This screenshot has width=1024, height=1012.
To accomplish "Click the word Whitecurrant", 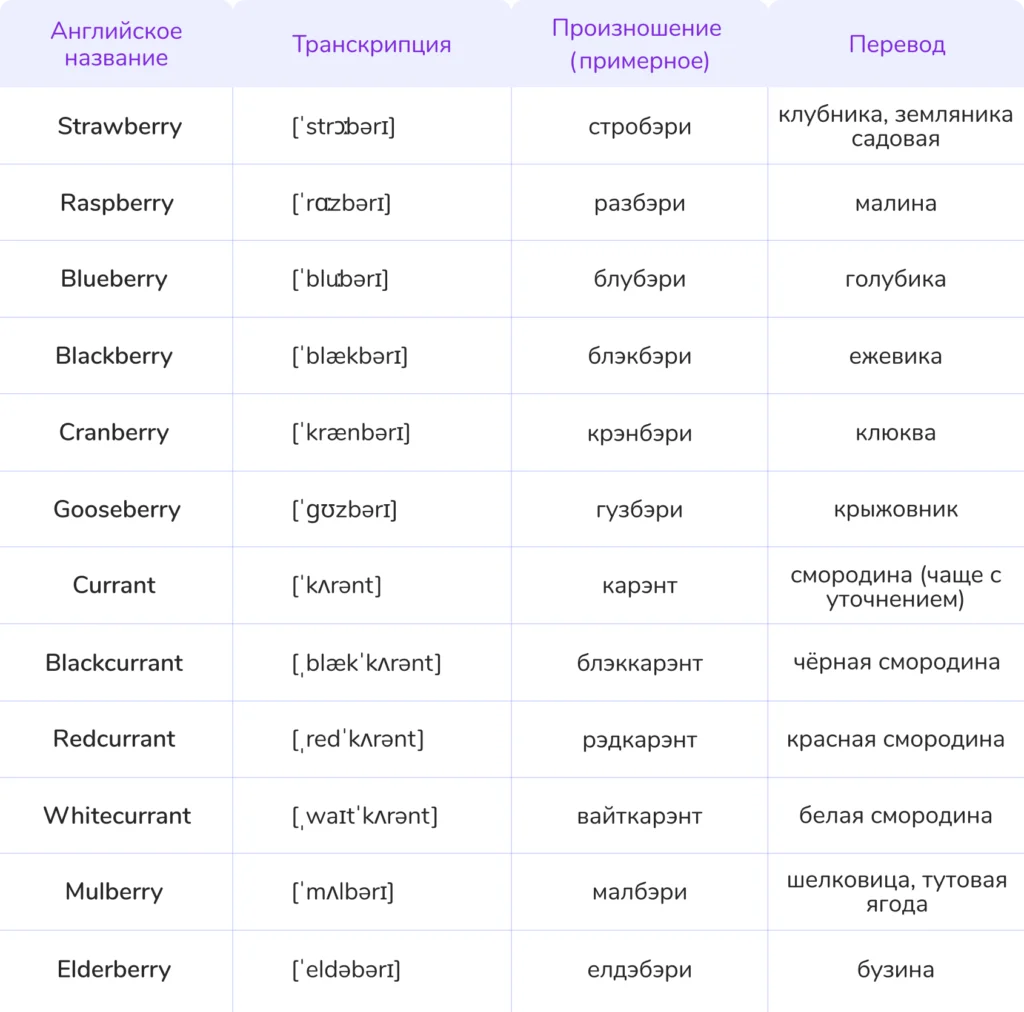I will [116, 816].
